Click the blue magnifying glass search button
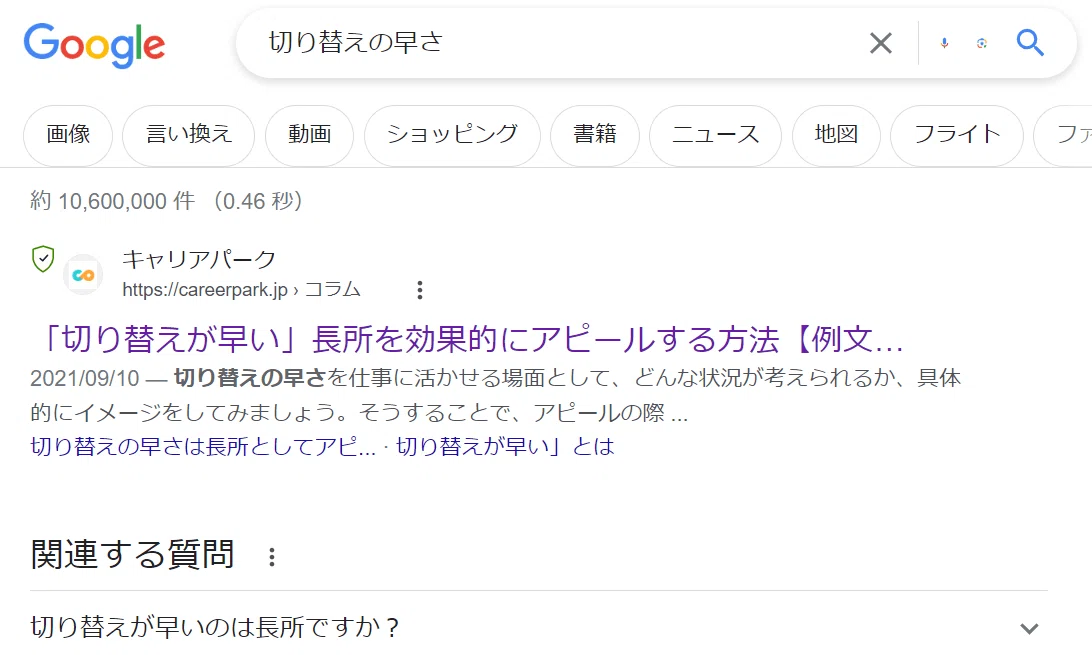This screenshot has width=1092, height=655. pyautogui.click(x=1030, y=43)
